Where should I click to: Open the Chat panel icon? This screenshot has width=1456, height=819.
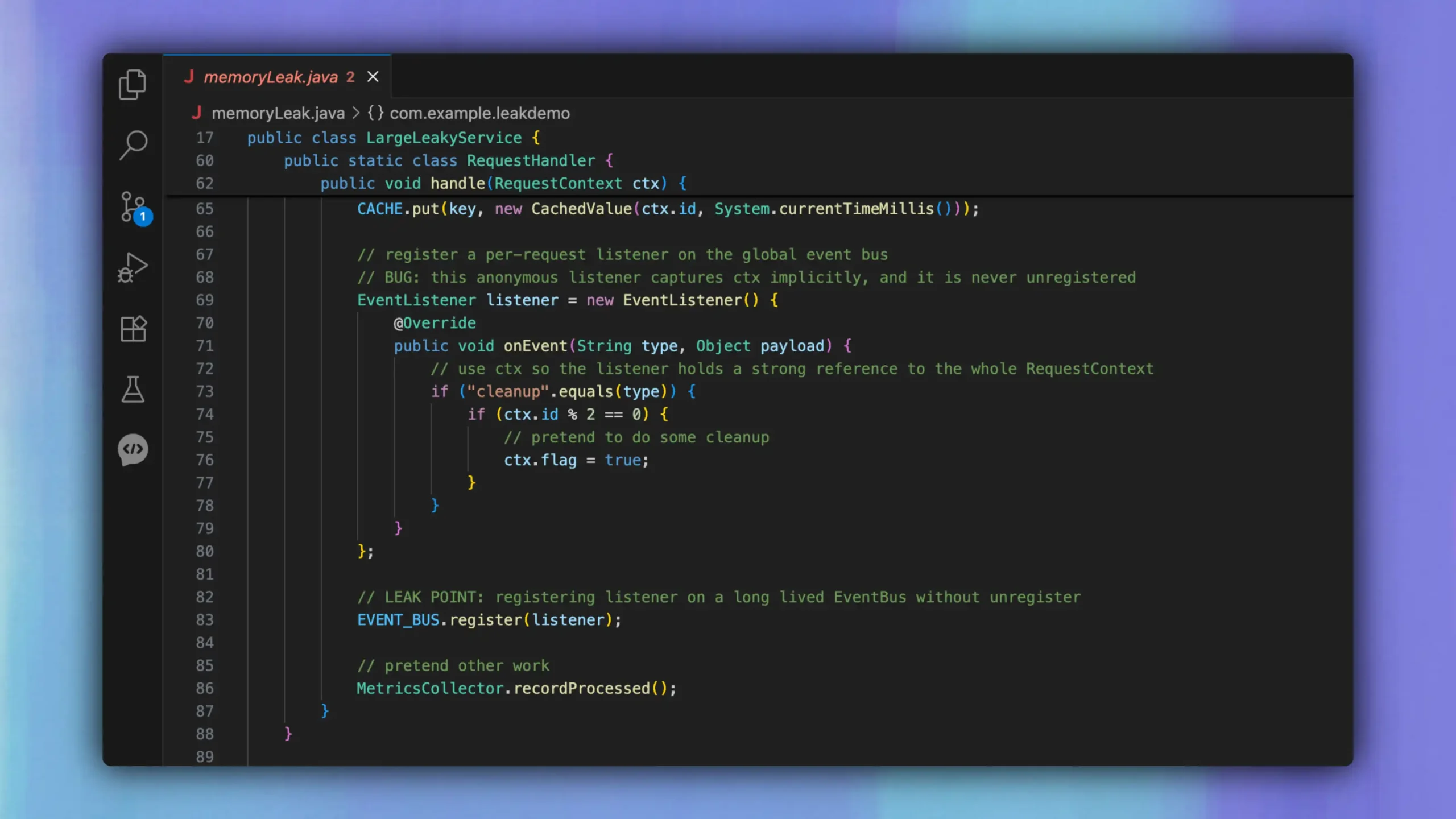pos(133,449)
